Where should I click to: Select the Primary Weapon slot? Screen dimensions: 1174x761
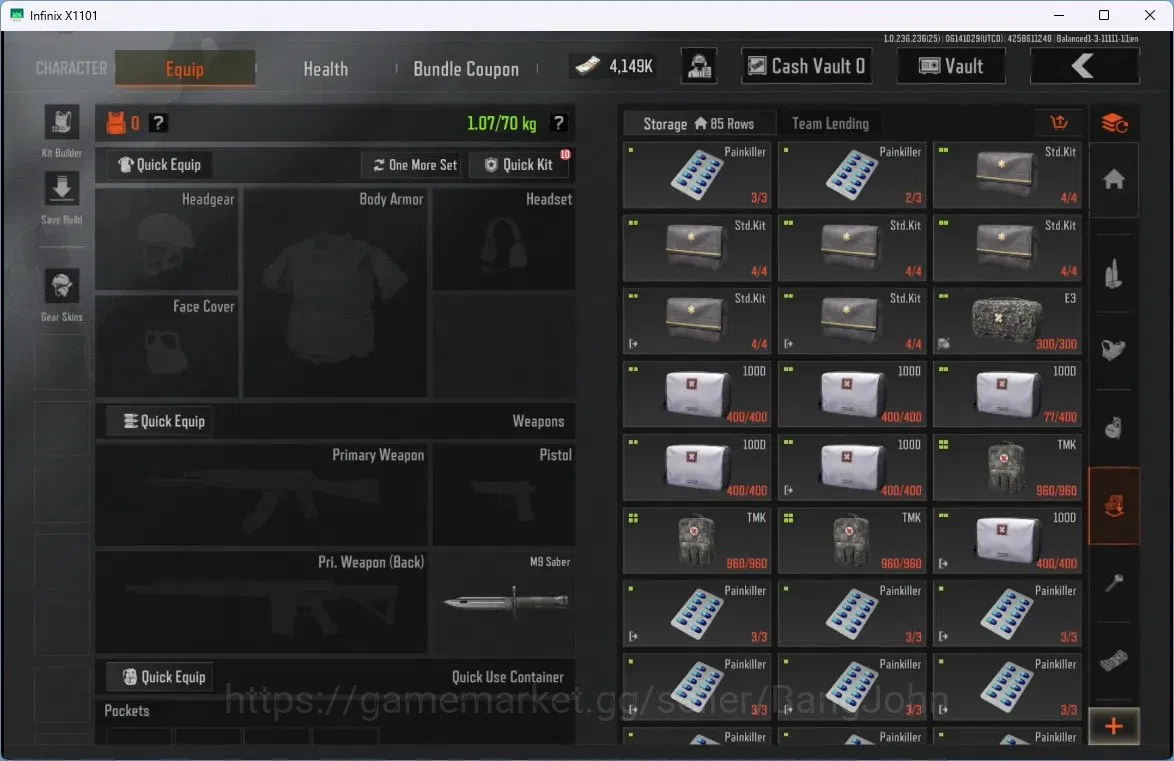coord(262,494)
